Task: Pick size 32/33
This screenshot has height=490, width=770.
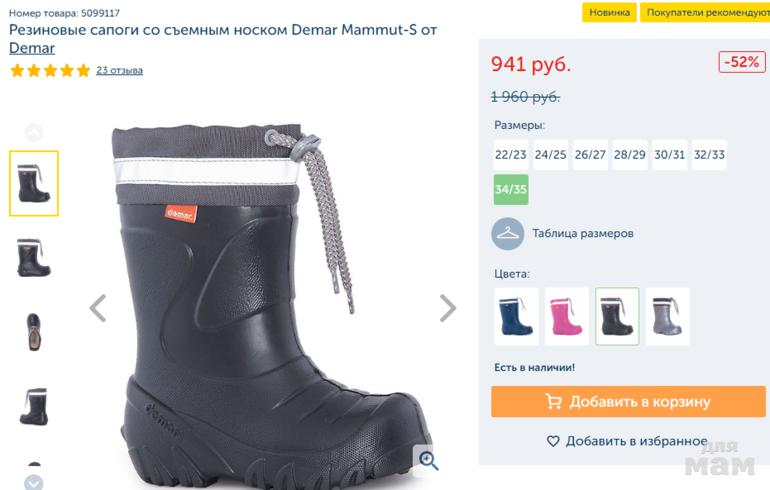Action: point(709,155)
